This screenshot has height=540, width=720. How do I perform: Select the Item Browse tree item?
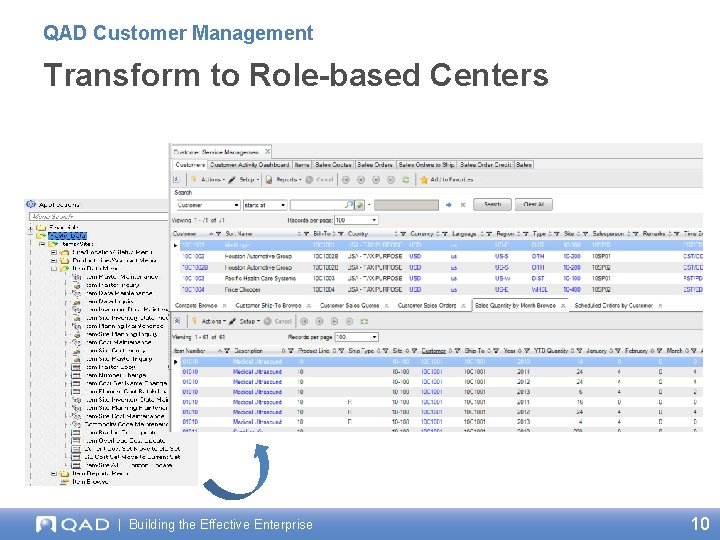[90, 482]
